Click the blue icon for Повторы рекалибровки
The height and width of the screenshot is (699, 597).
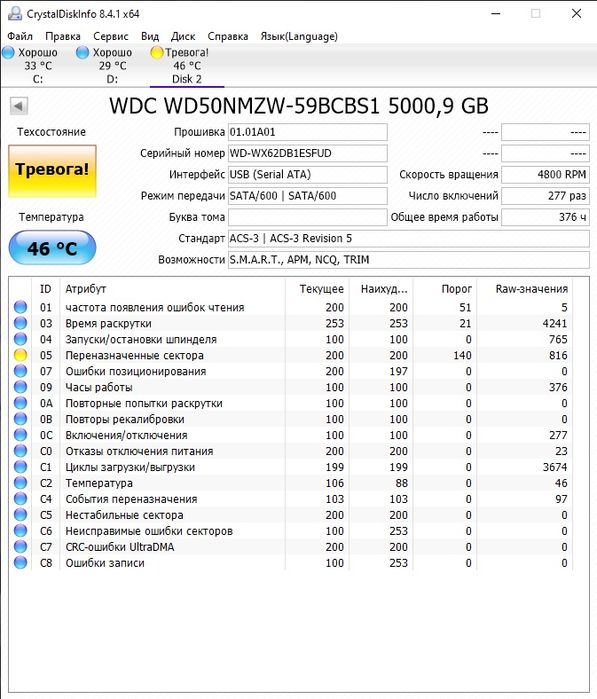21,419
